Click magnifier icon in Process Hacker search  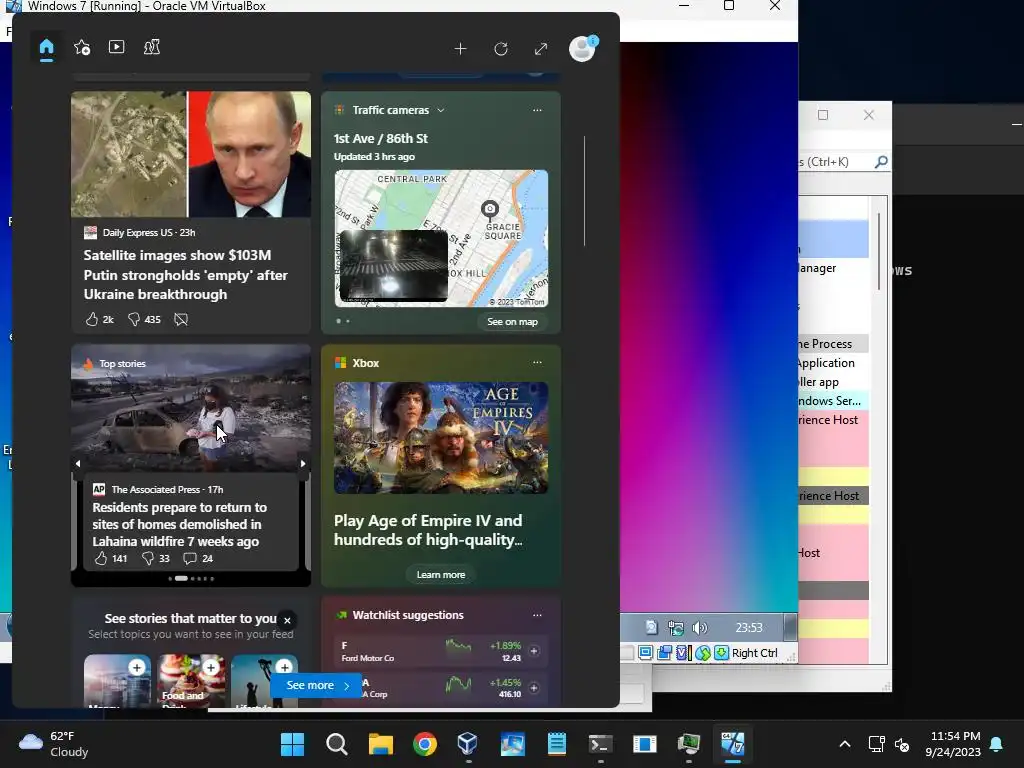(881, 161)
